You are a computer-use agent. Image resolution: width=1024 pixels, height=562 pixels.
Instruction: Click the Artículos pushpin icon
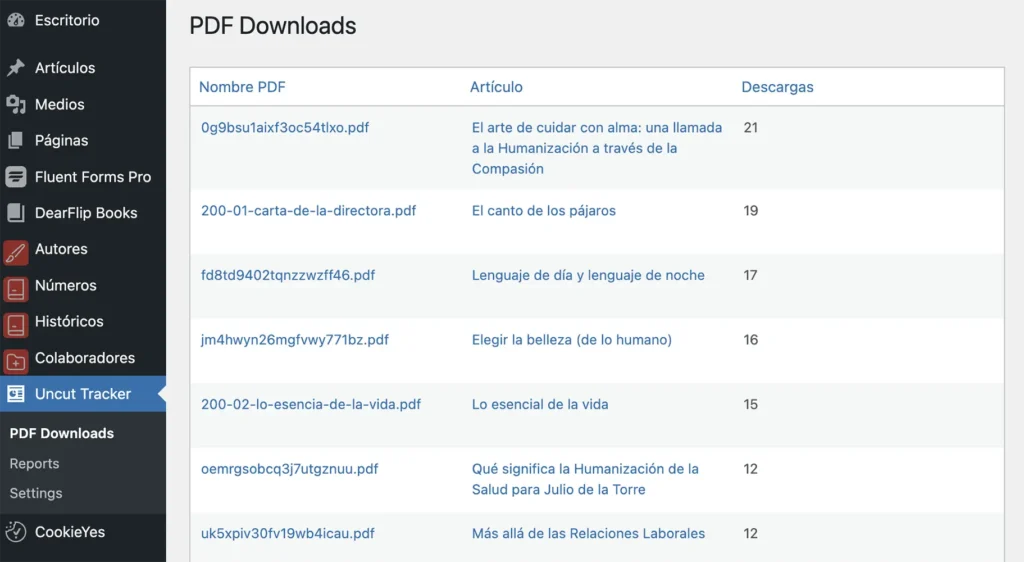coord(15,68)
